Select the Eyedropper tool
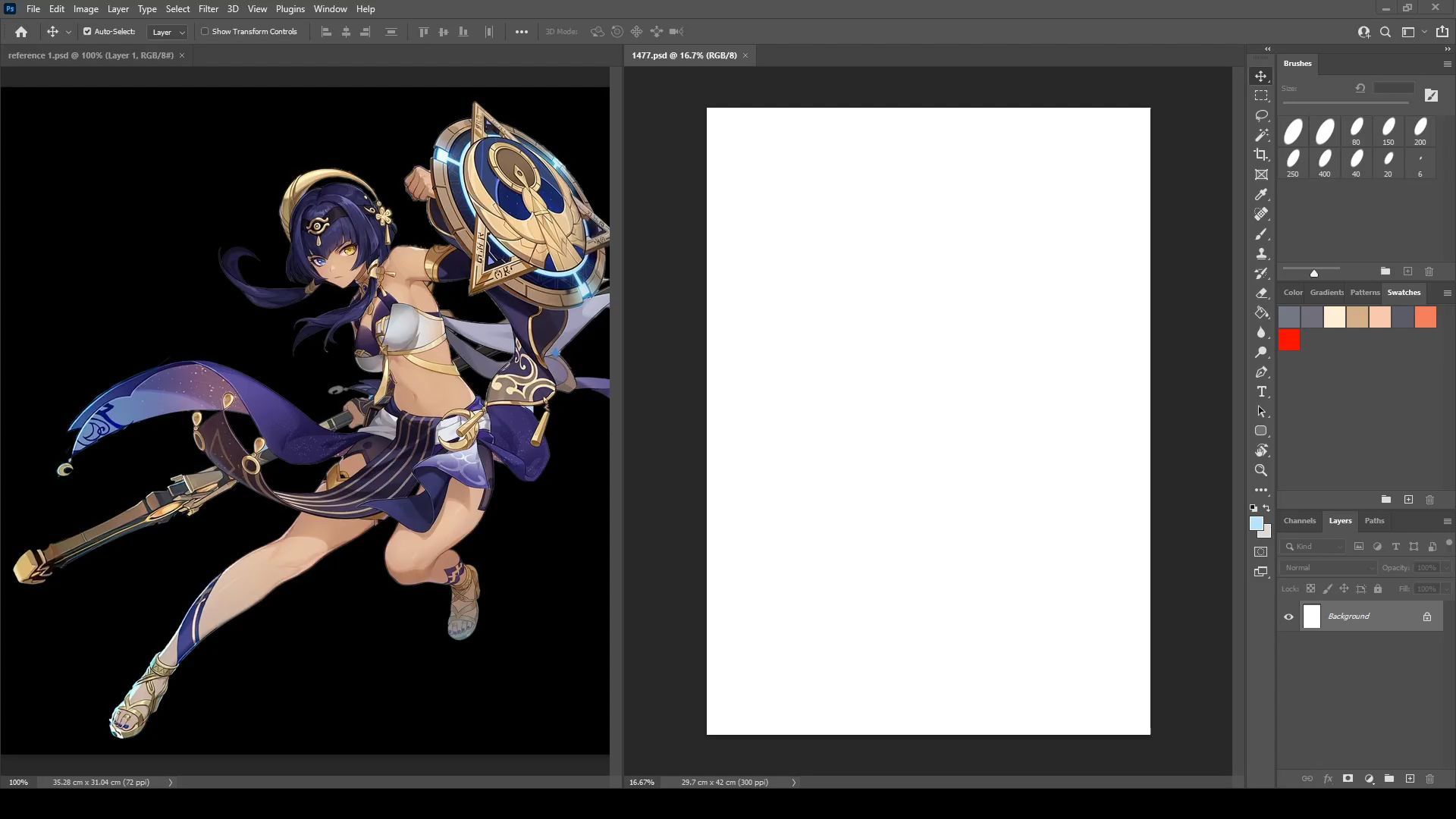This screenshot has width=1456, height=819. 1261,195
